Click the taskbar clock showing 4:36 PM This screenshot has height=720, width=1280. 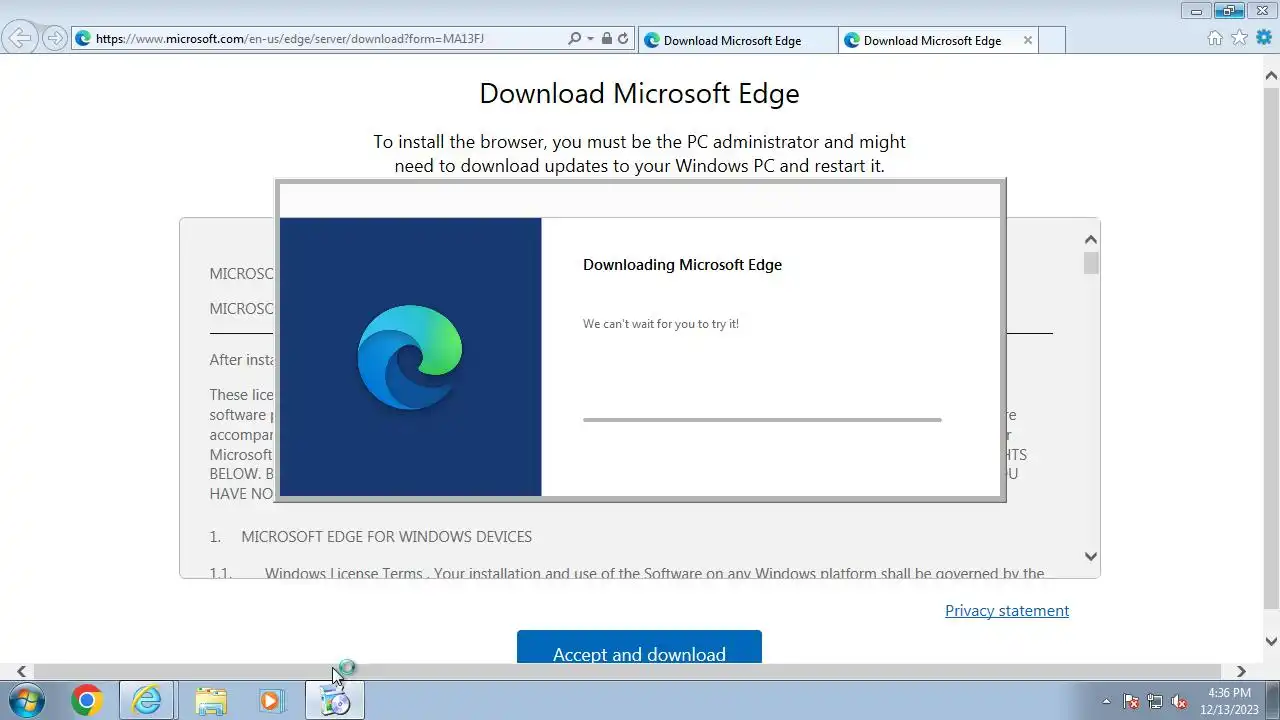[1229, 701]
